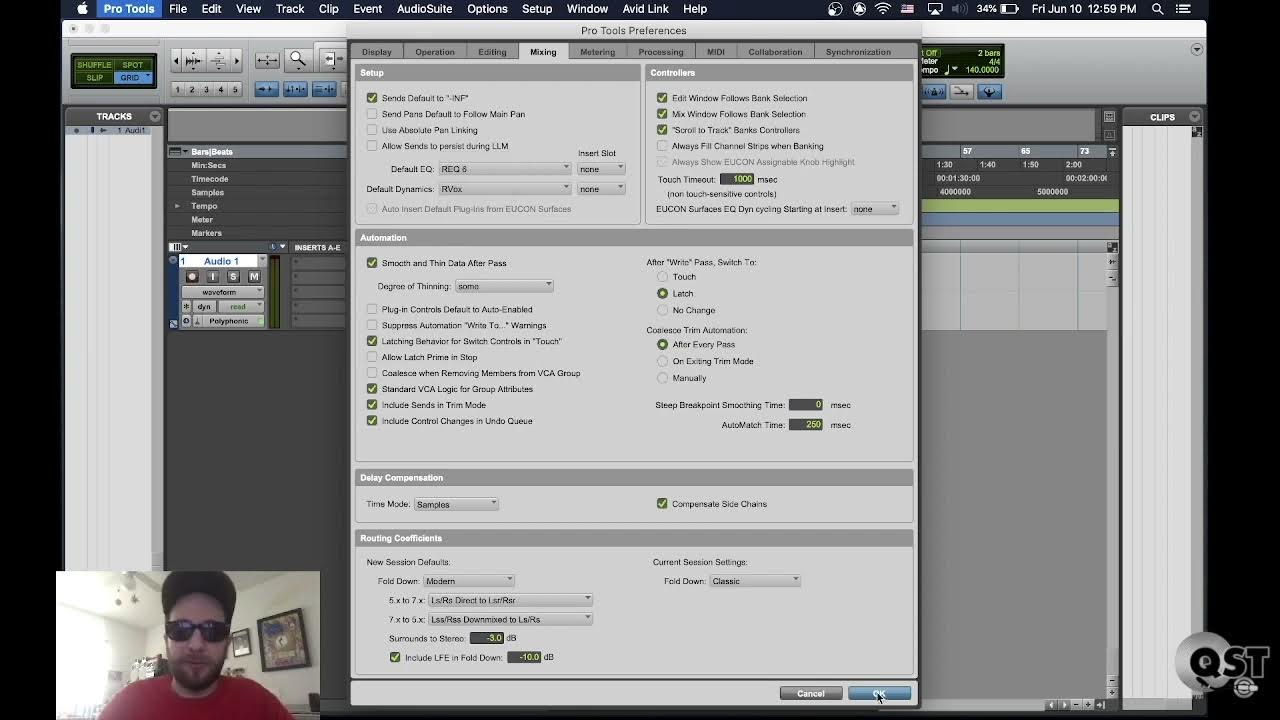
Task: Enable Use Absolute Pan Linking
Action: tap(372, 130)
